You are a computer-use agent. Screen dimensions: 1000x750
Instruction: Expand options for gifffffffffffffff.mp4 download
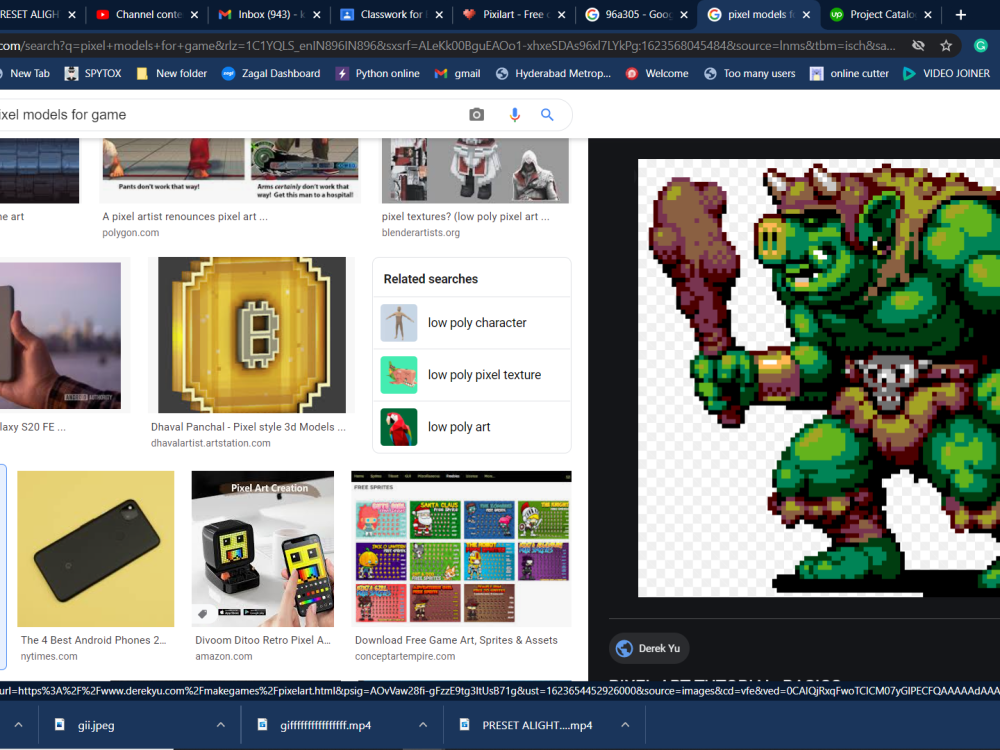coord(423,725)
